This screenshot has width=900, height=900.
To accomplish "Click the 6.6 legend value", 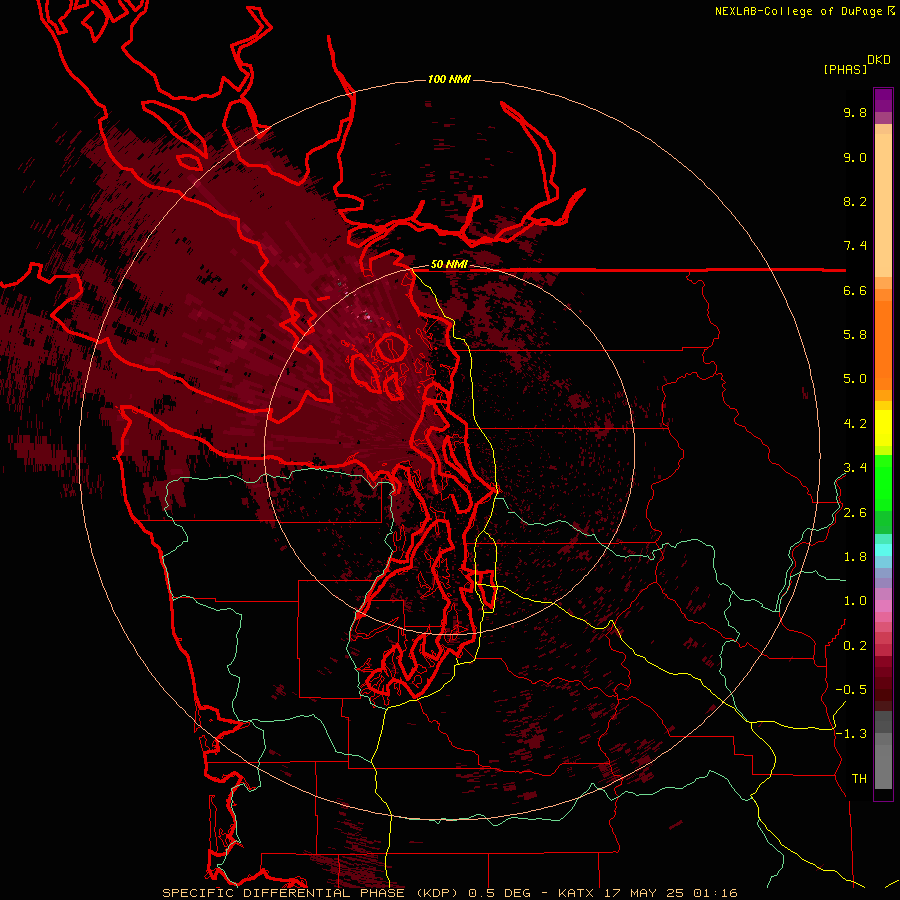I will [855, 290].
